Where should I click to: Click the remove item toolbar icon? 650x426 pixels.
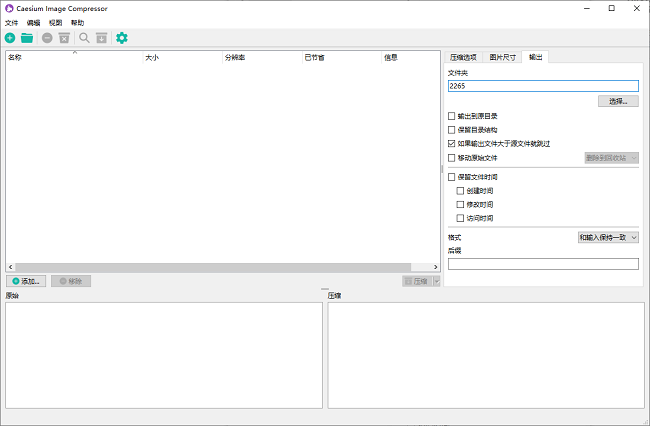47,38
